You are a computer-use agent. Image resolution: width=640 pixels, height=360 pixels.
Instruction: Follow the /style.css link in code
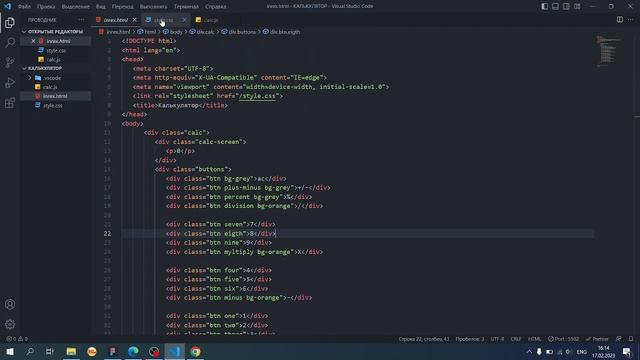(258, 96)
